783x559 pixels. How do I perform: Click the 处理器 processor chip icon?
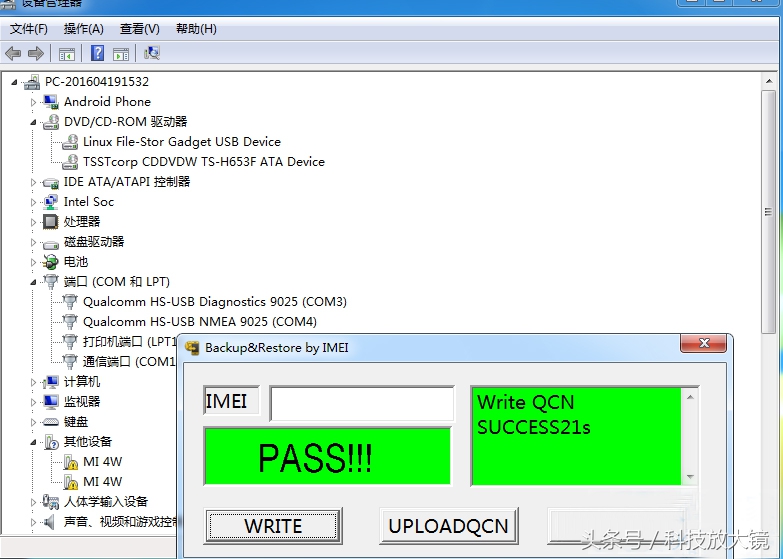51,222
